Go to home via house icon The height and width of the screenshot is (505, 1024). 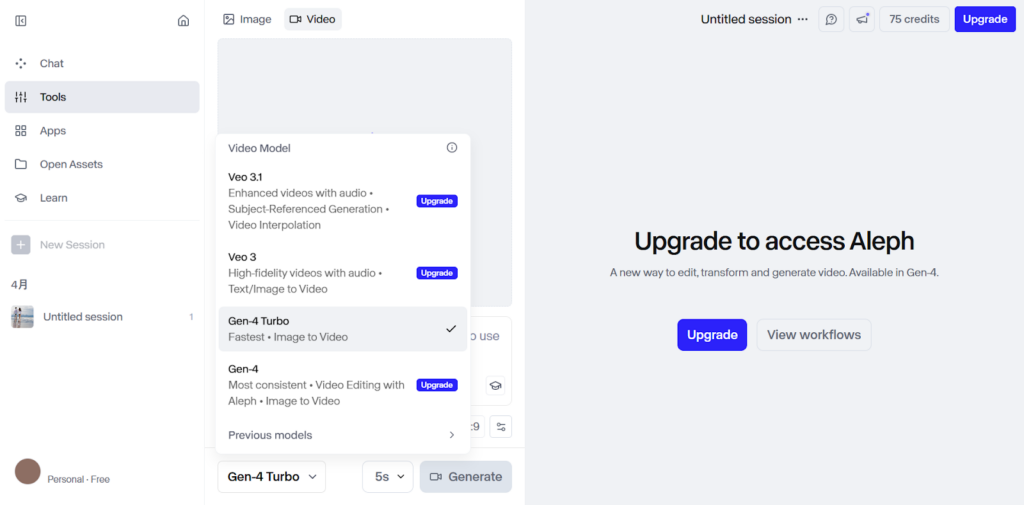(x=183, y=20)
